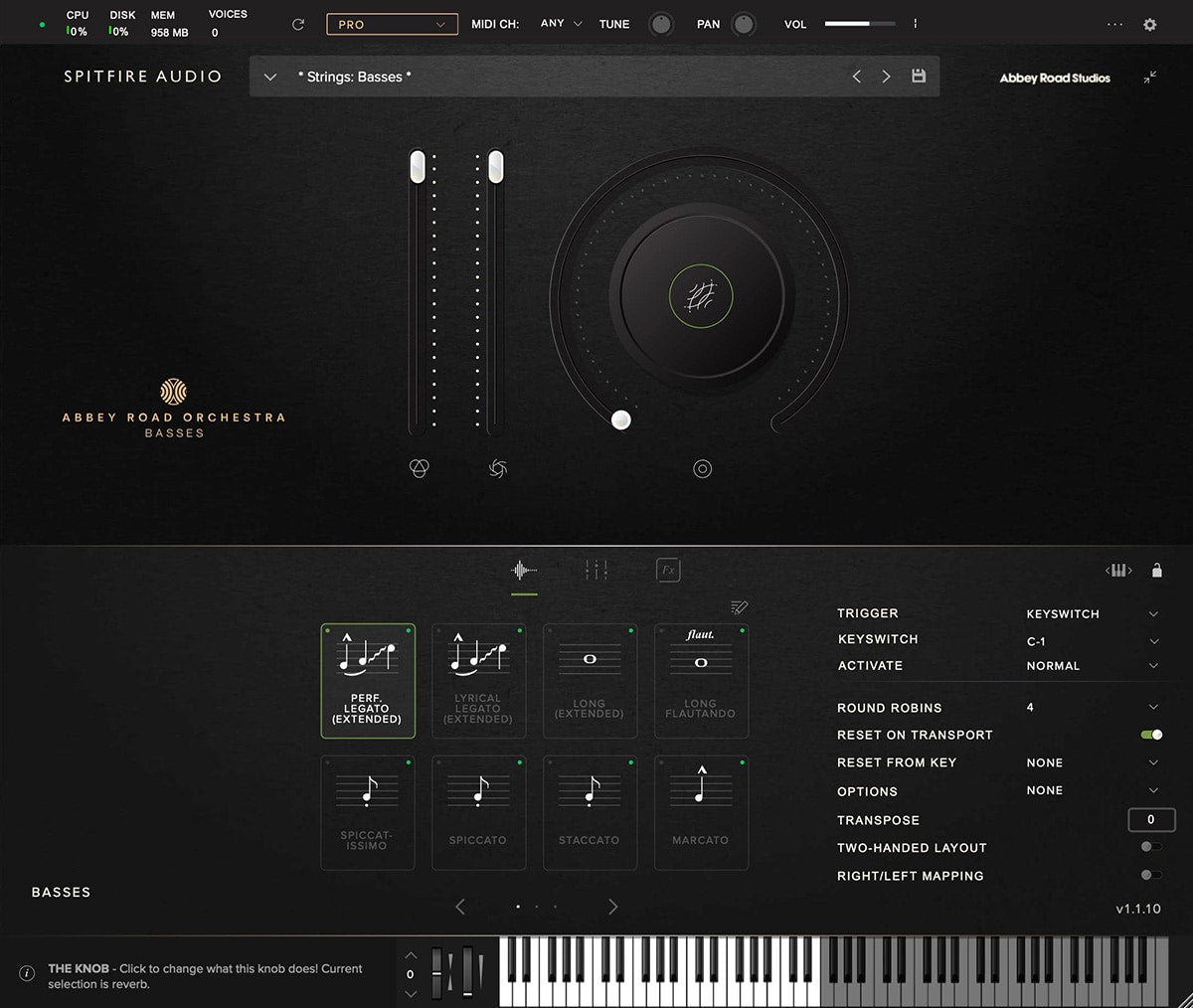Viewport: 1193px width, 1008px height.
Task: Enable Two-Handed Layout toggle
Action: coord(1151,847)
